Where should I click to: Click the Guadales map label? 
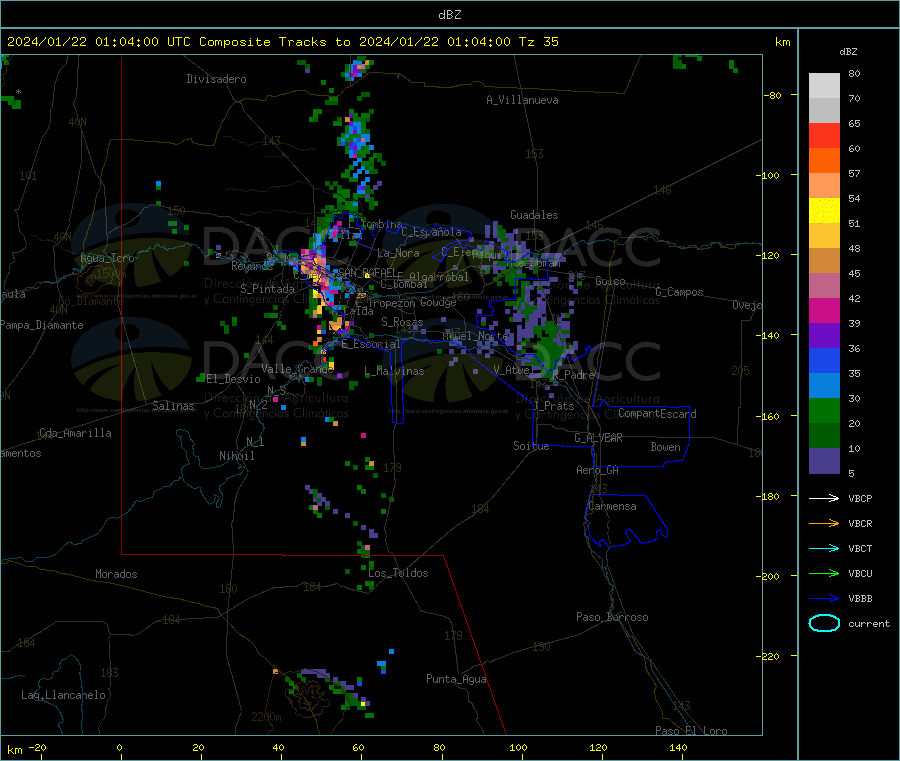tap(534, 215)
